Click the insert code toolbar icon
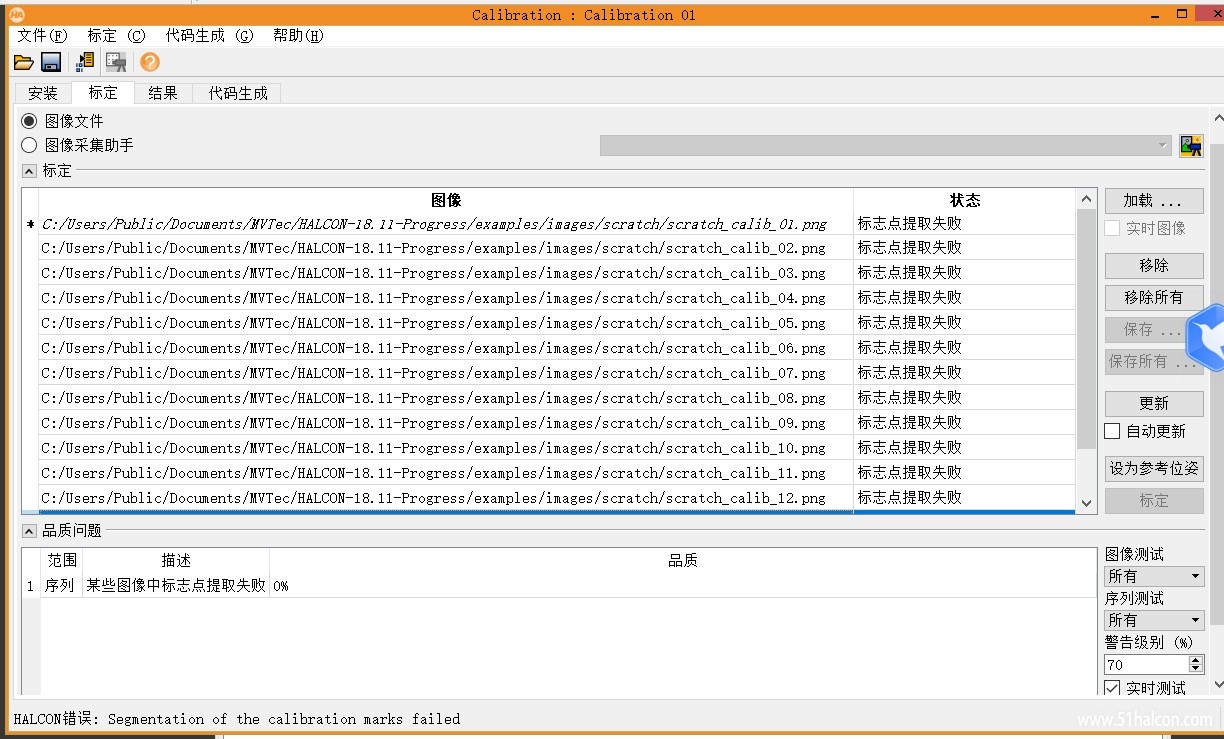The image size is (1224, 739). point(84,62)
